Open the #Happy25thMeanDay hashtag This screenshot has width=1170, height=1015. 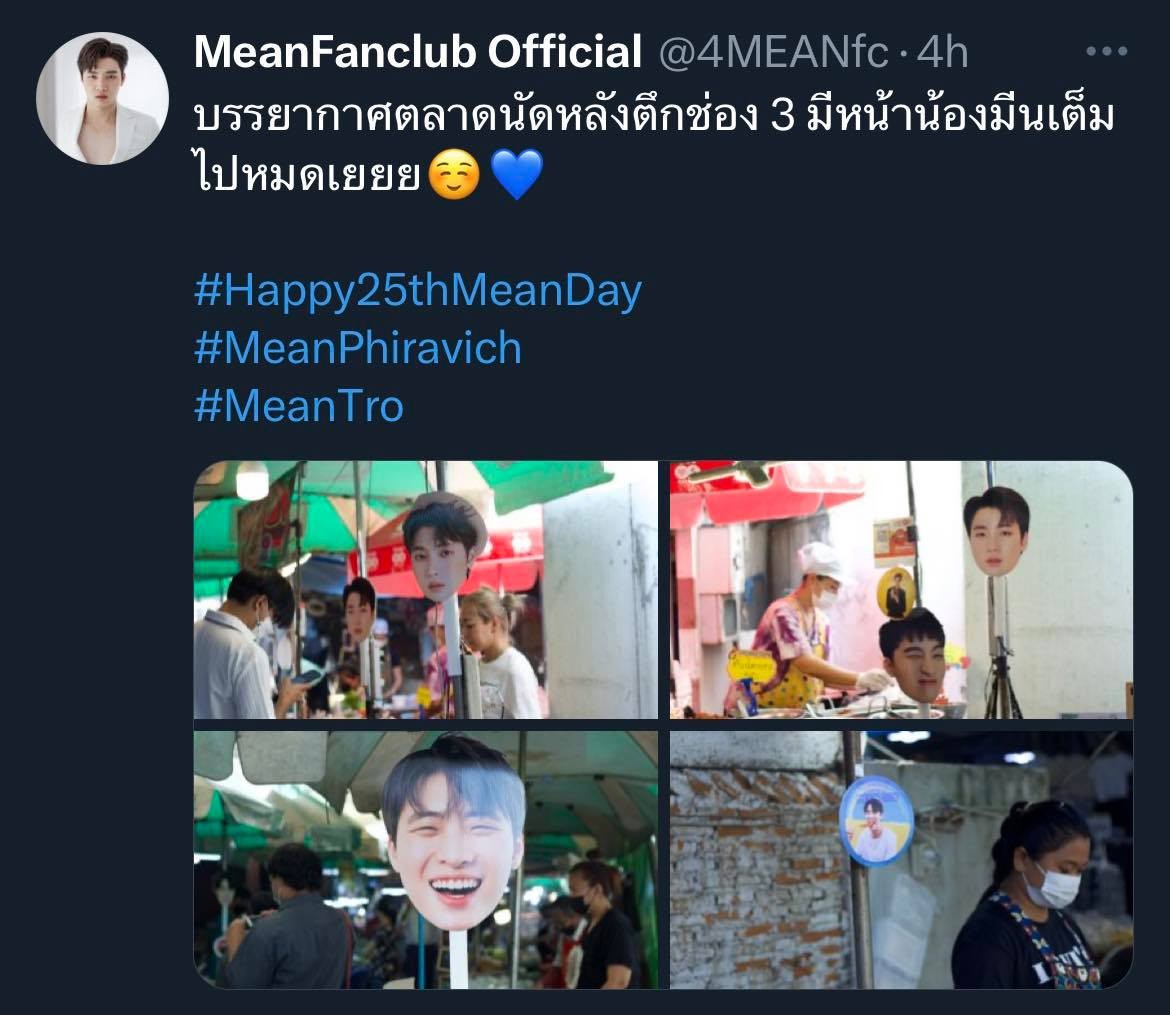pos(418,291)
